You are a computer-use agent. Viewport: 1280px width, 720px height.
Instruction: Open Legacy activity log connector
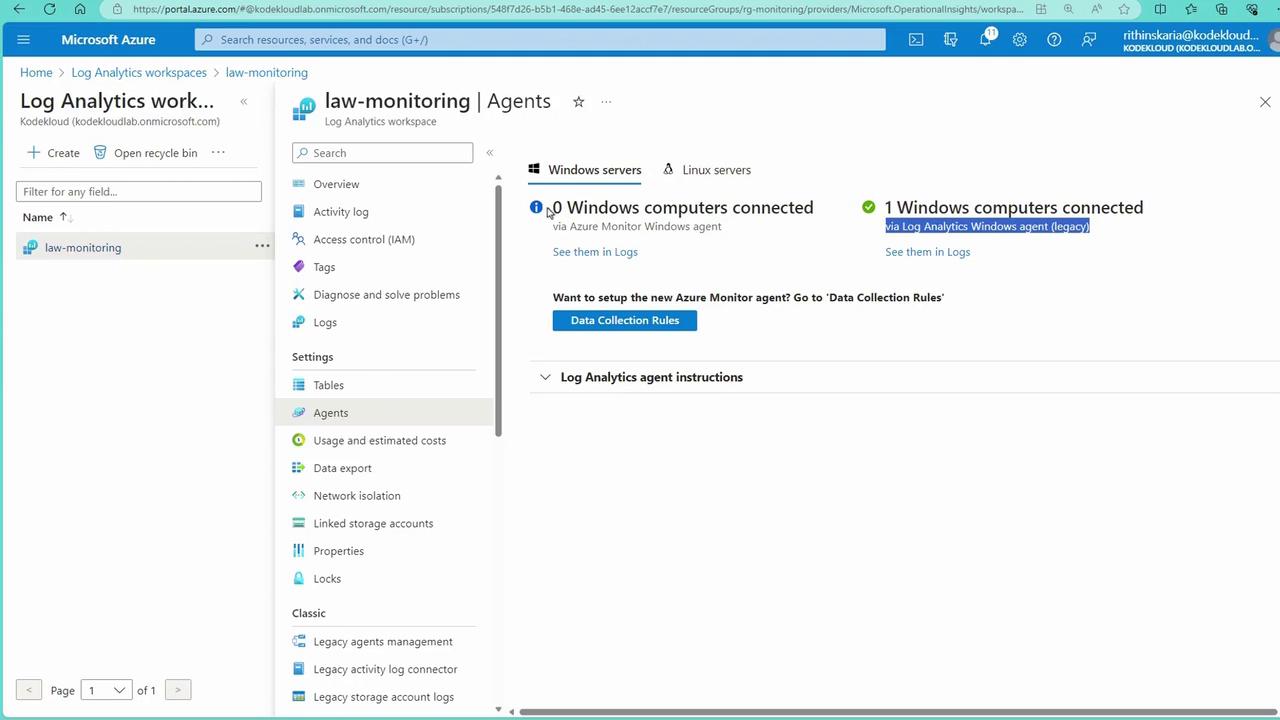point(385,669)
